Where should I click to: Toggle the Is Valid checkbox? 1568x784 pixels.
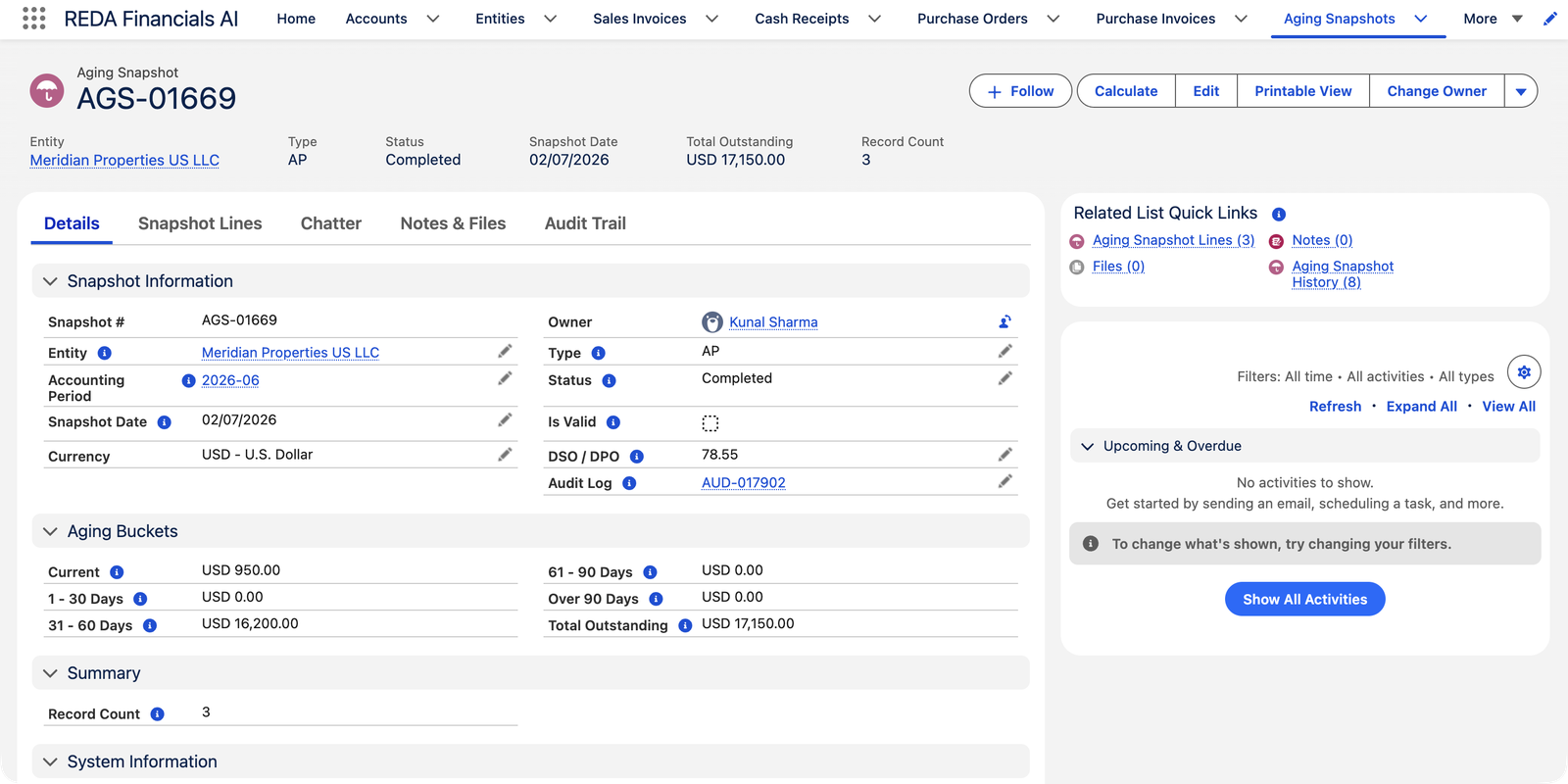click(710, 423)
